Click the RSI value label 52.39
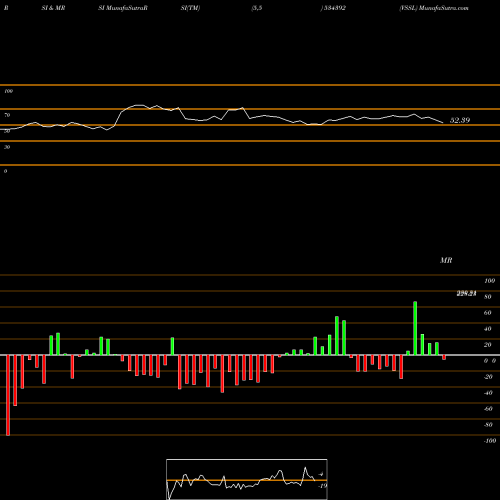Screen dimensions: 500x500 pos(460,120)
